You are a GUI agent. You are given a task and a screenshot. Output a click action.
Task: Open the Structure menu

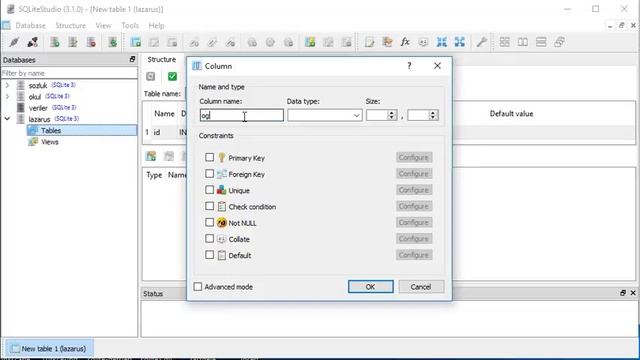coord(71,25)
